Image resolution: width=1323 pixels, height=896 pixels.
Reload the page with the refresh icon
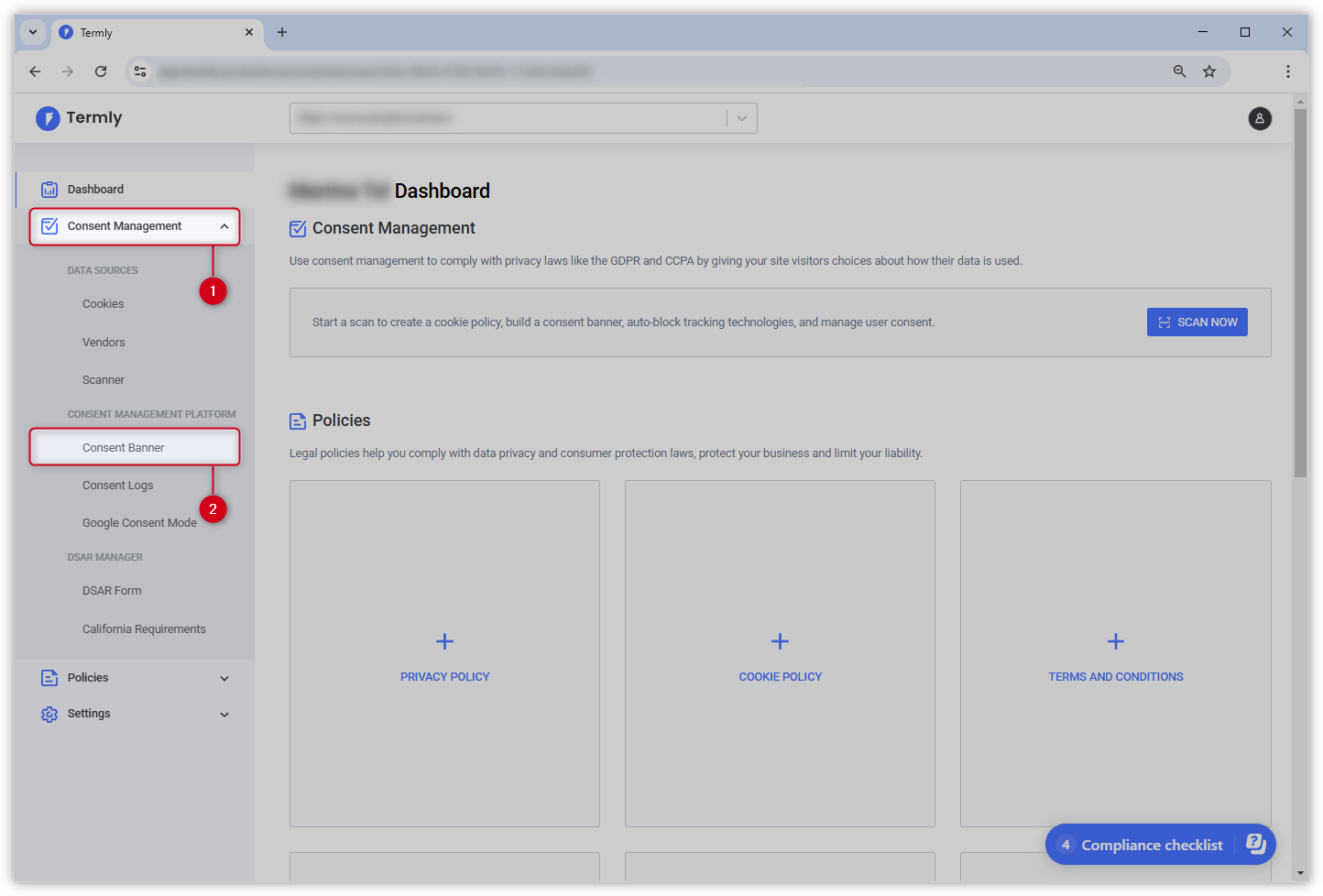coord(101,71)
